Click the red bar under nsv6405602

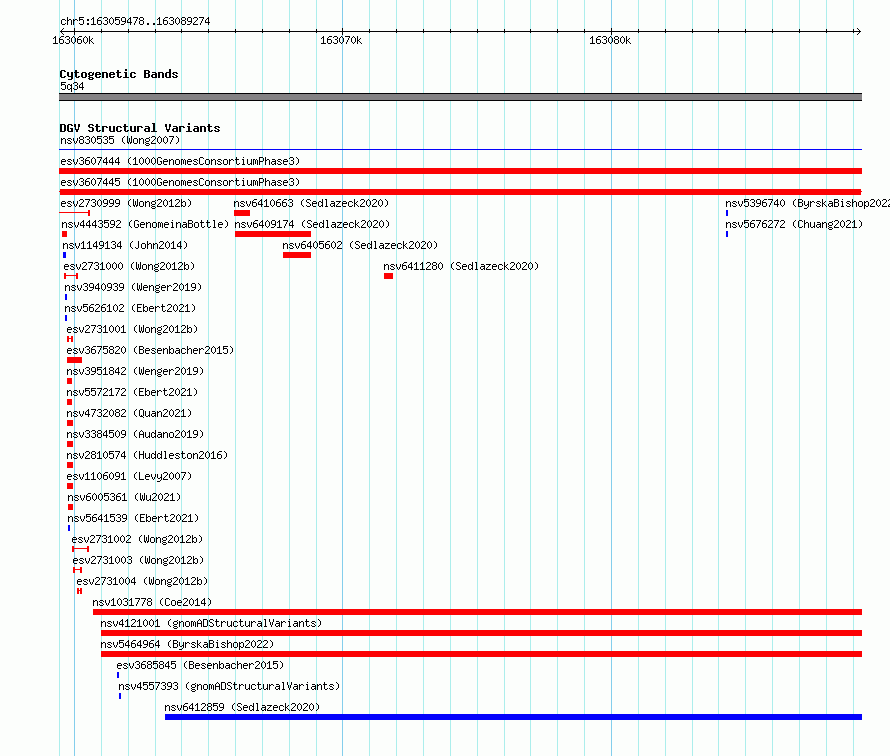[297, 255]
